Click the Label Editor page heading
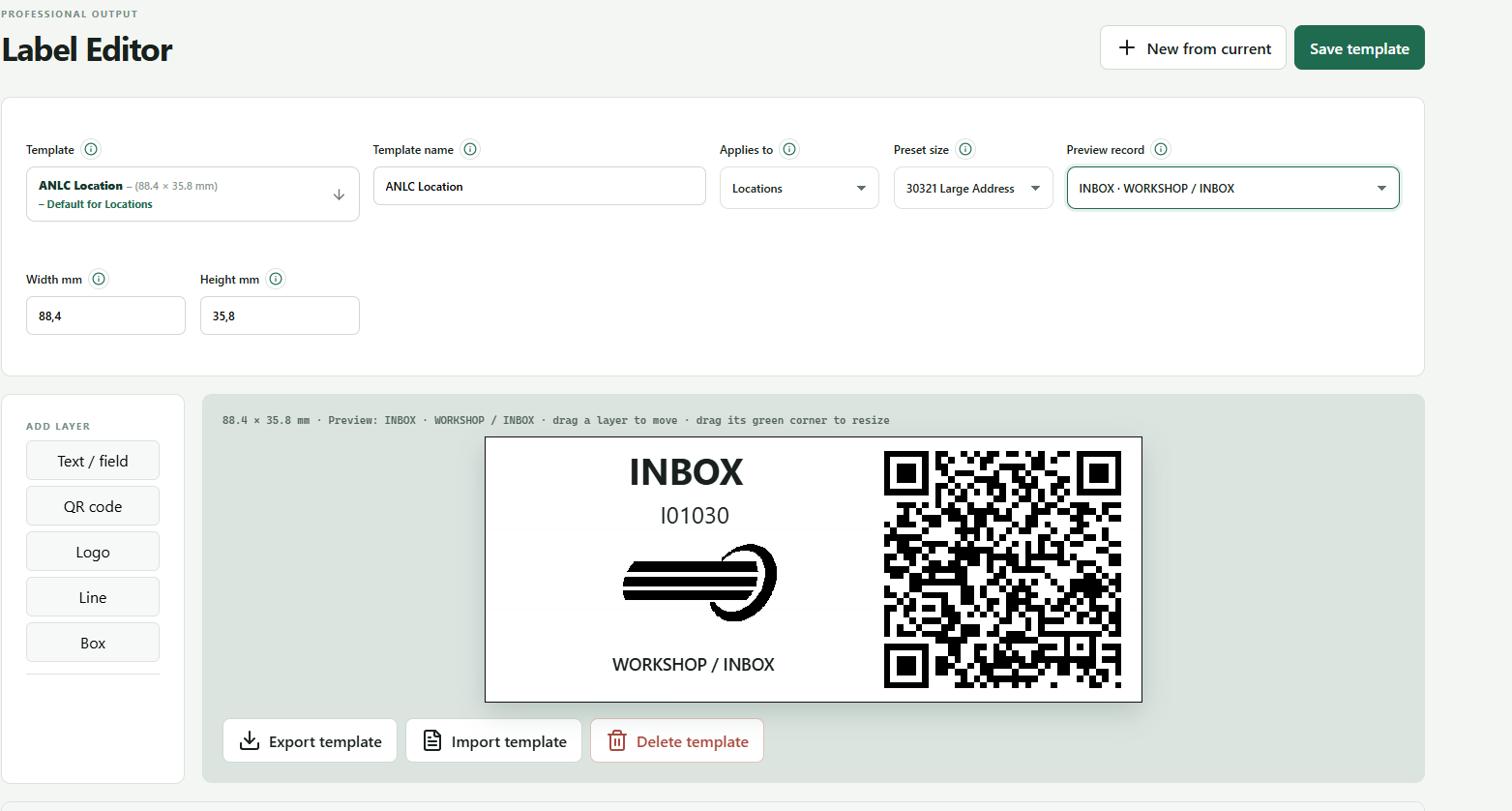This screenshot has width=1512, height=811. pos(87,49)
